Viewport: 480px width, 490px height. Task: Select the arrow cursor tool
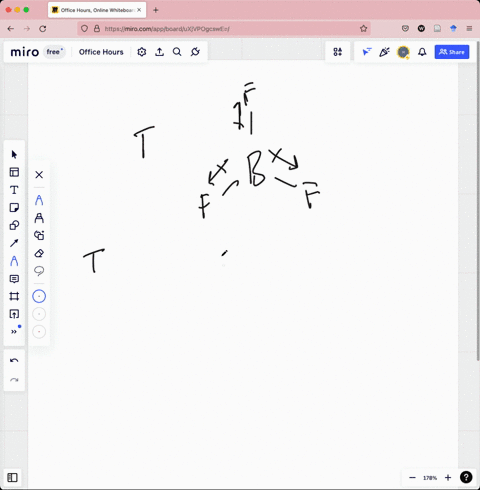click(x=14, y=155)
